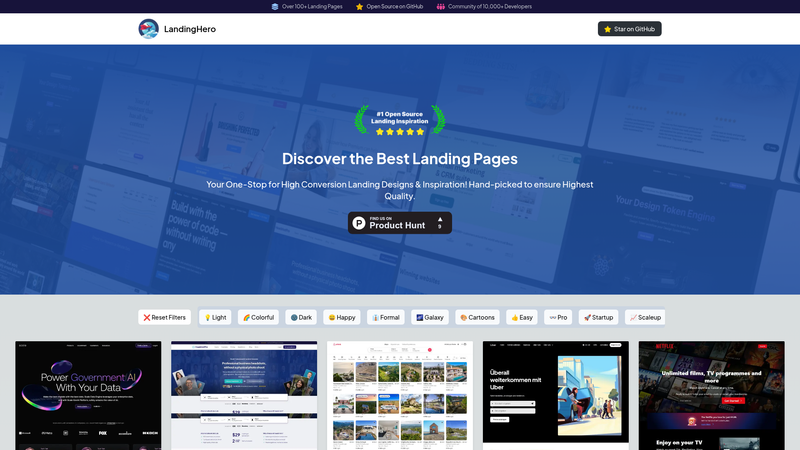Viewport: 800px width, 450px height.
Task: Click the thumbs-up icon on Easy chip
Action: click(x=515, y=317)
